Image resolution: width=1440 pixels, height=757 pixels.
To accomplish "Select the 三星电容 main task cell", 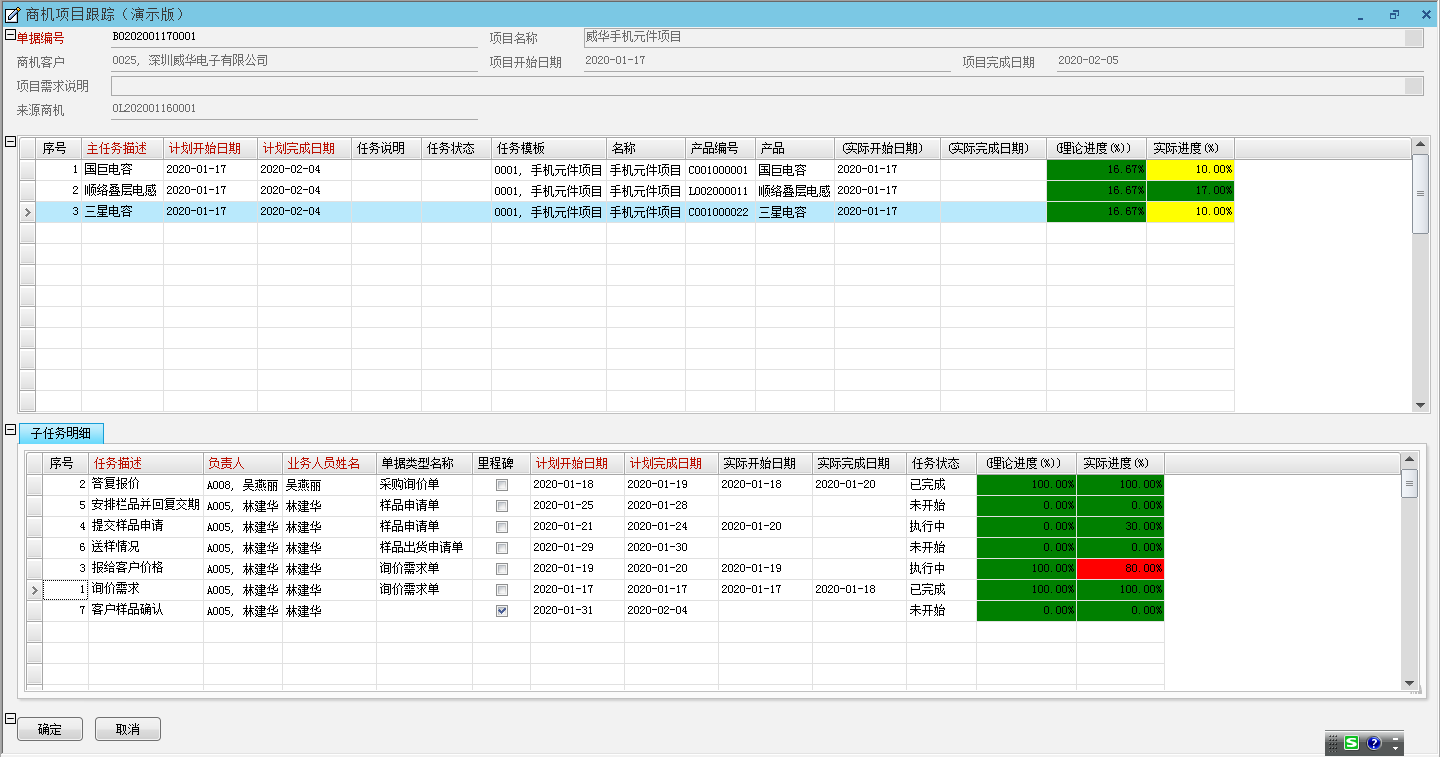I will [x=122, y=211].
